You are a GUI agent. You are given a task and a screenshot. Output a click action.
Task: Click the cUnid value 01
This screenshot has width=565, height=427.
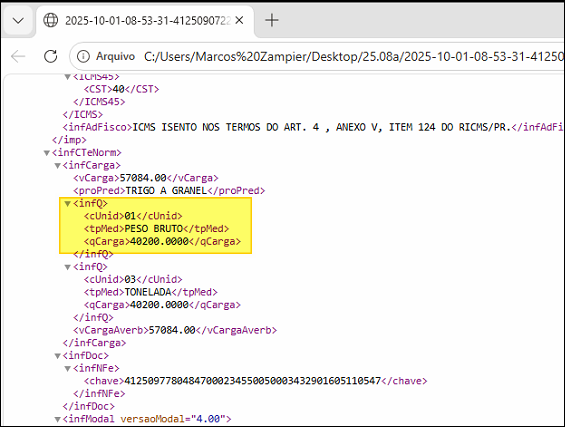point(130,216)
